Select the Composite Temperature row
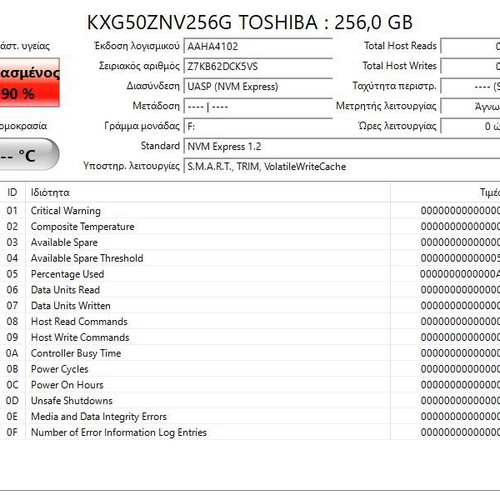 click(250, 226)
